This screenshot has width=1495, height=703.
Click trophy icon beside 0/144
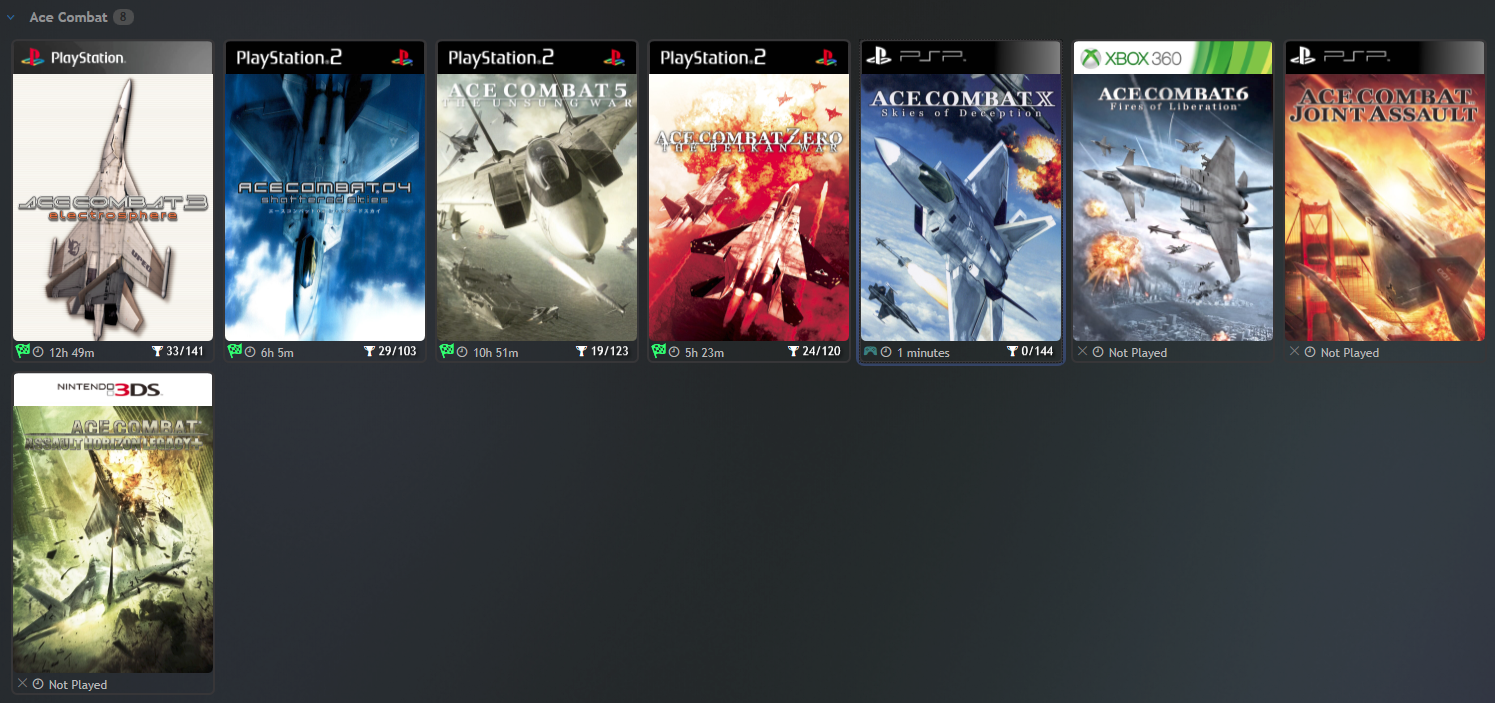click(x=1012, y=352)
